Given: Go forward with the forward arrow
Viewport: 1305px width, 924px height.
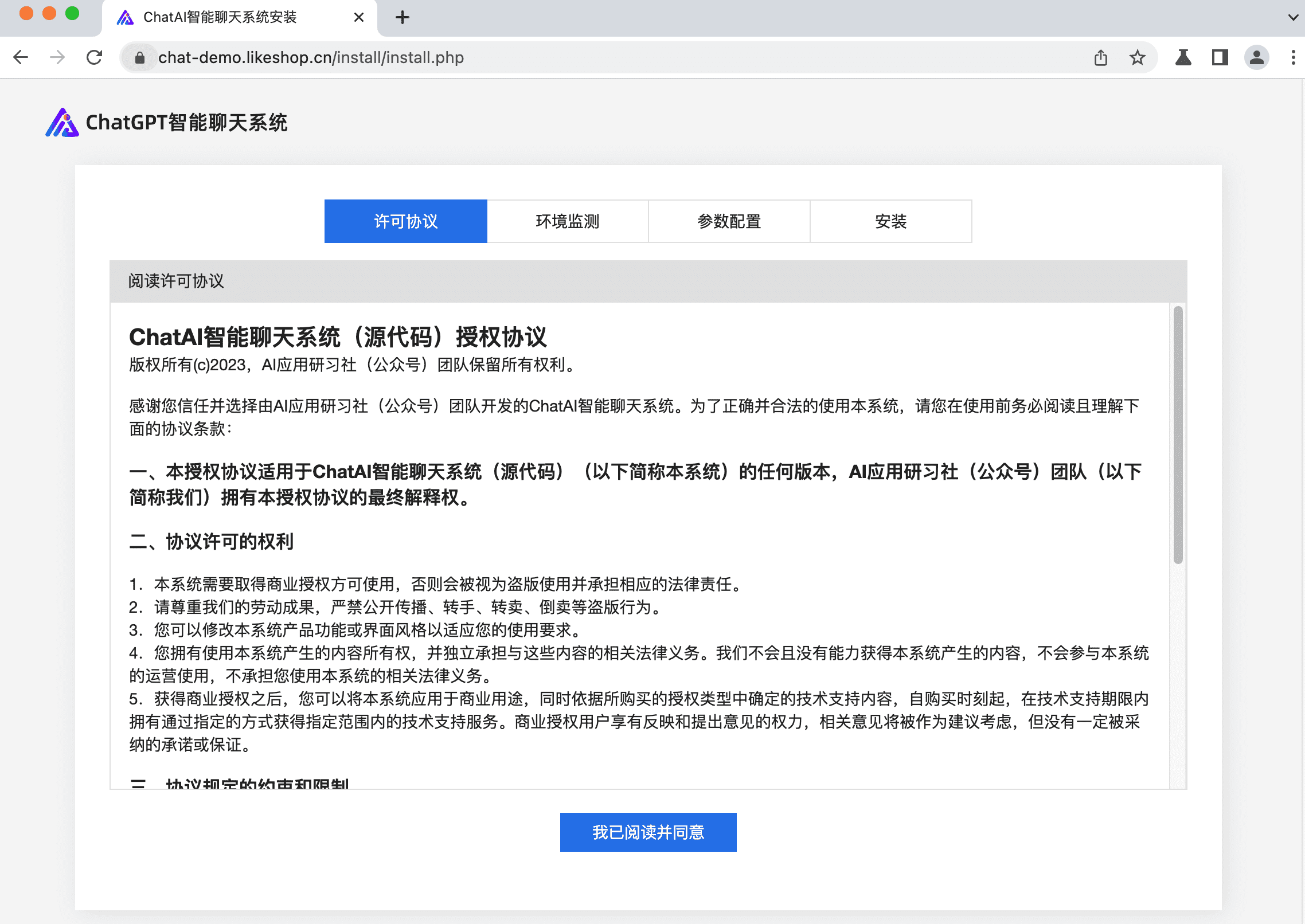Looking at the screenshot, I should (57, 57).
